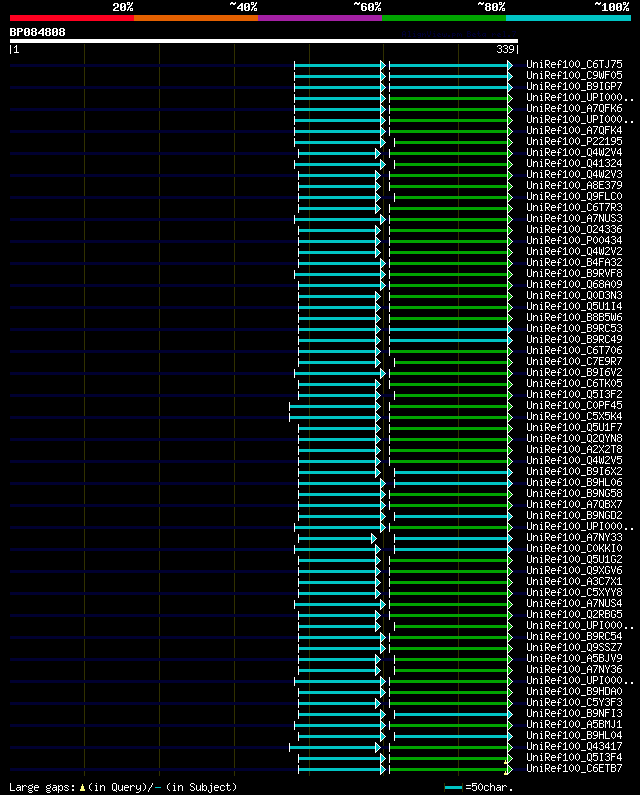Select UniRef100_A7NUS4 label
640x795 pixels.
click(x=574, y=603)
